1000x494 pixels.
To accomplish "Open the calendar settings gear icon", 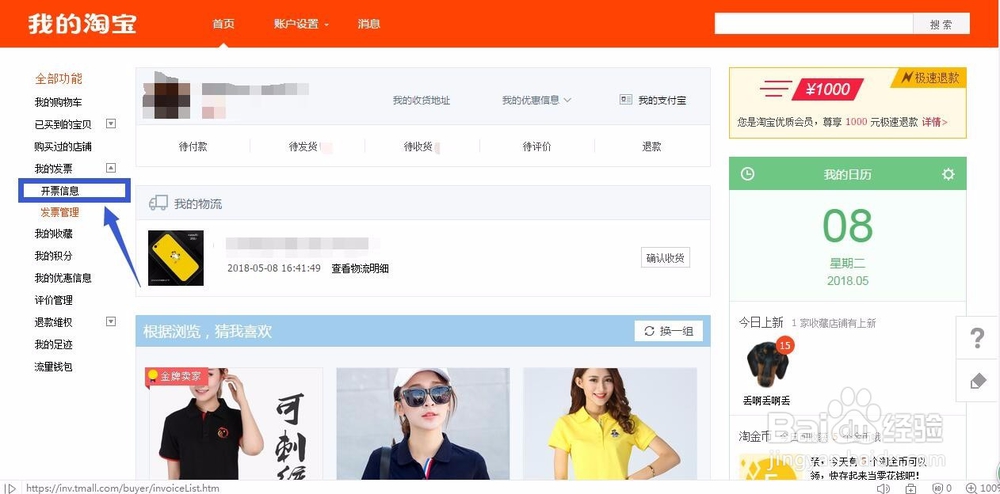I will point(948,174).
